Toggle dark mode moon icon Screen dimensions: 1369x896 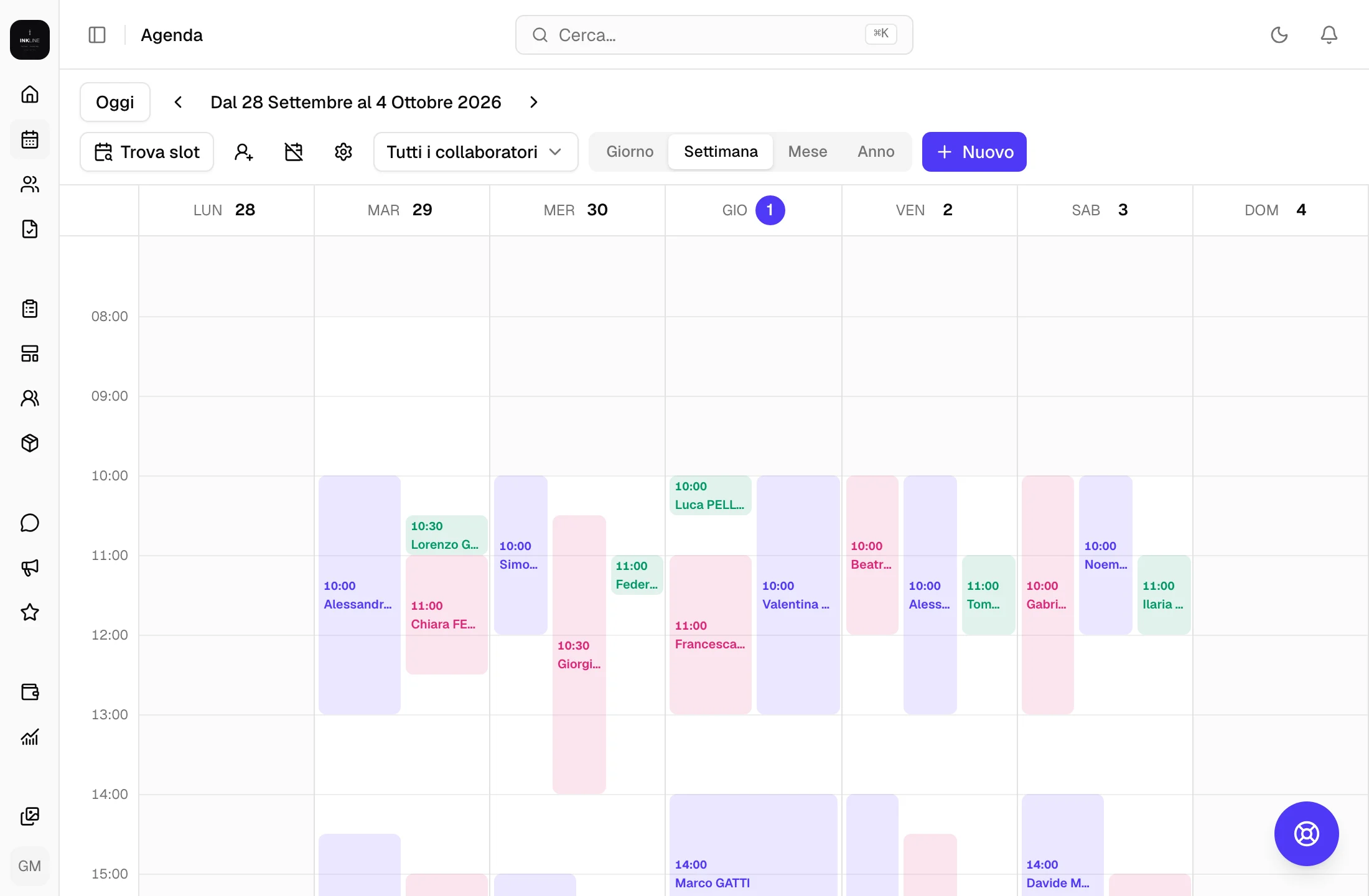tap(1279, 35)
